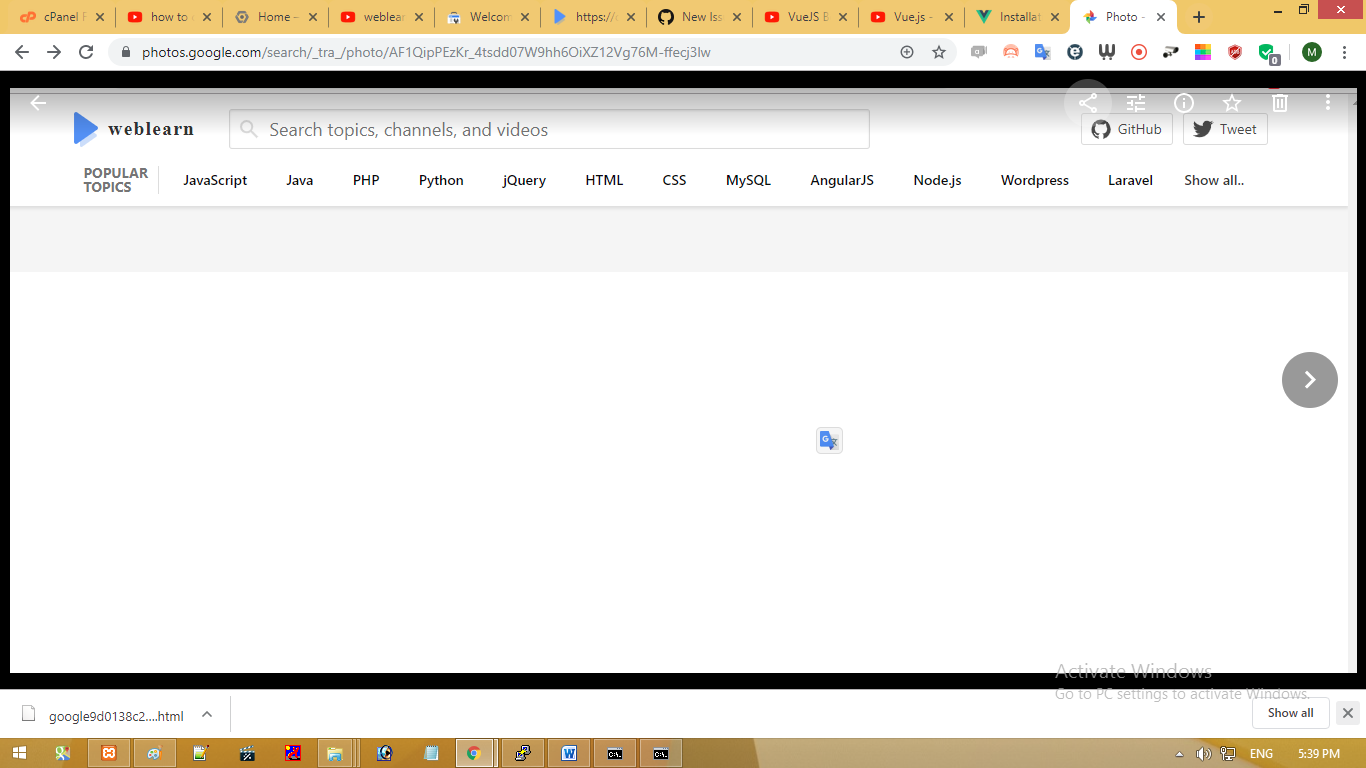Open a new browser tab
This screenshot has width=1366, height=768.
pos(1199,17)
